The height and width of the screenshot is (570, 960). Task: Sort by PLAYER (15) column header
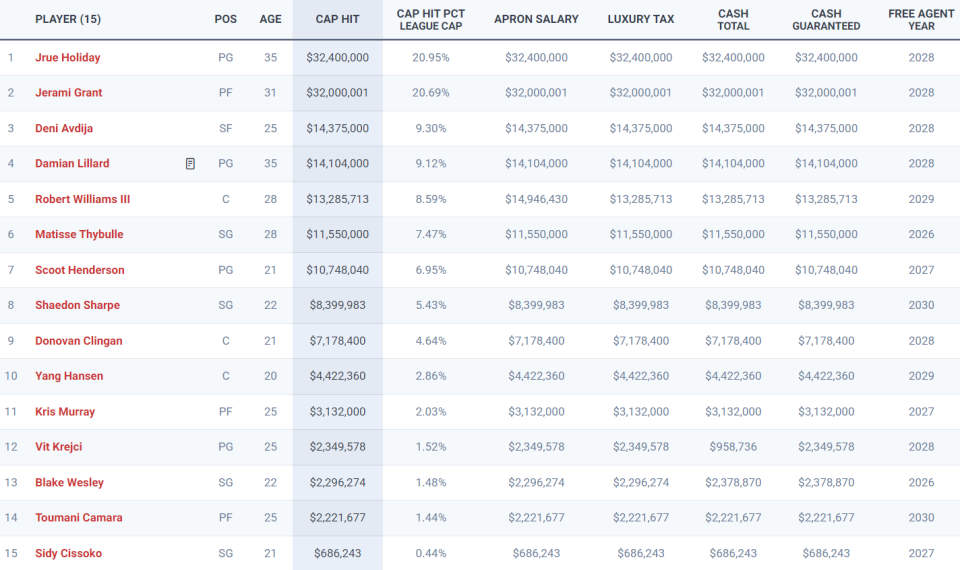click(x=68, y=19)
